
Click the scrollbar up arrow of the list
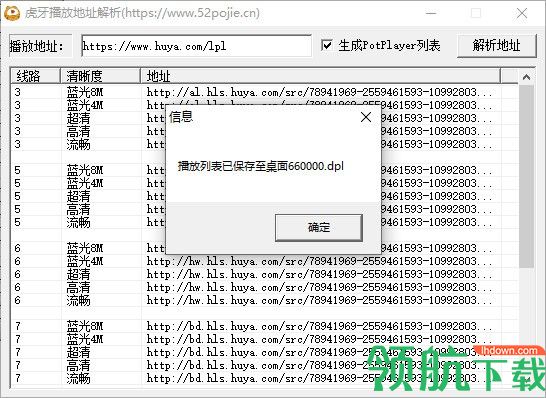(526, 77)
